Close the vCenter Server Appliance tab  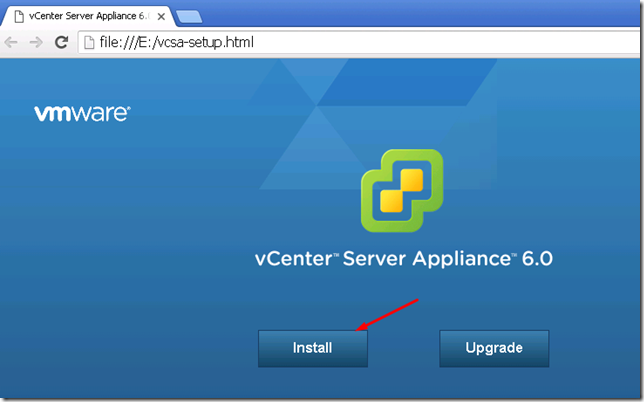tap(161, 17)
